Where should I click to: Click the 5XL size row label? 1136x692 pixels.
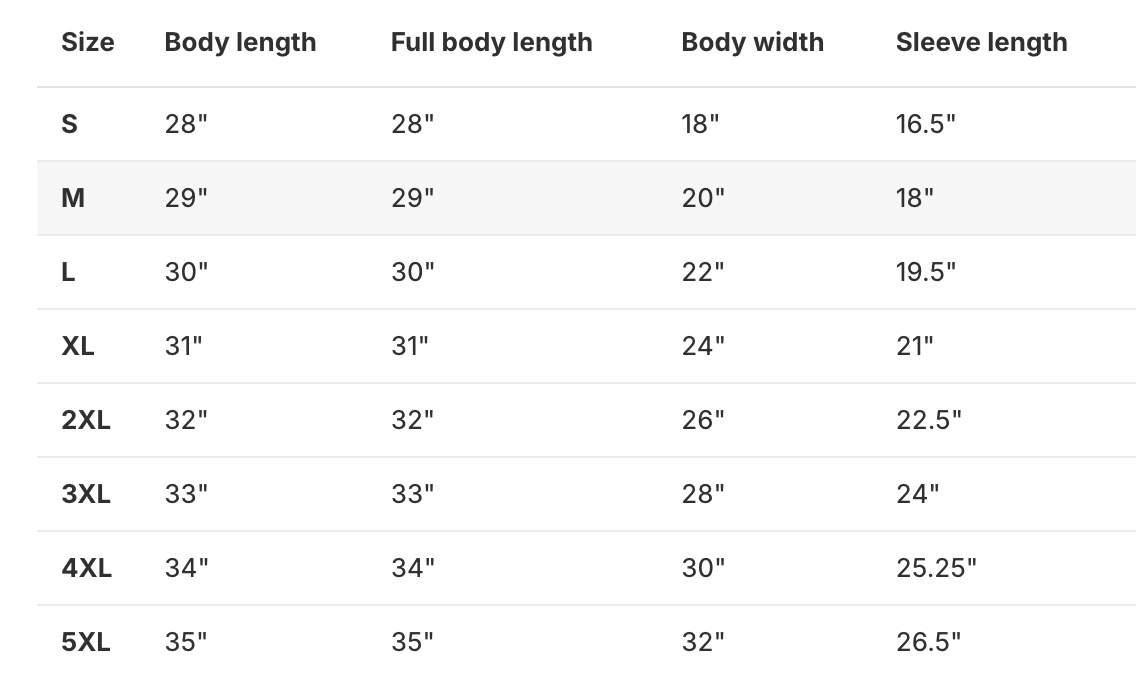[86, 642]
